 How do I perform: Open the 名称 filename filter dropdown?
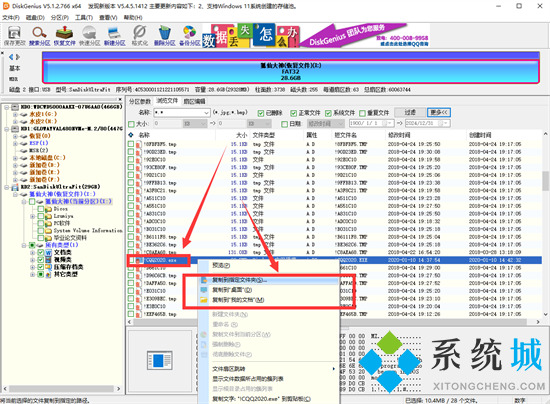pos(206,113)
